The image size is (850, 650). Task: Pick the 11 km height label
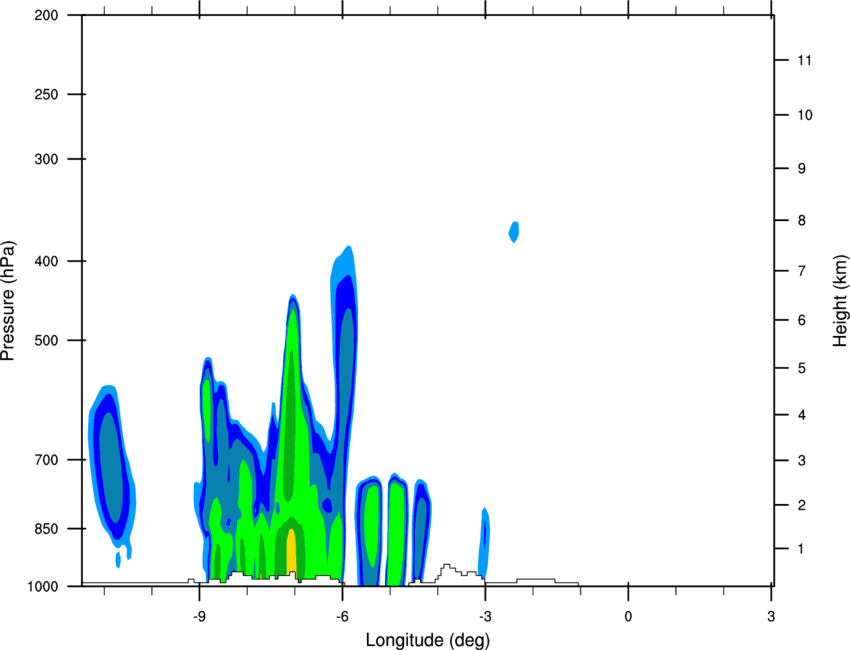point(804,60)
